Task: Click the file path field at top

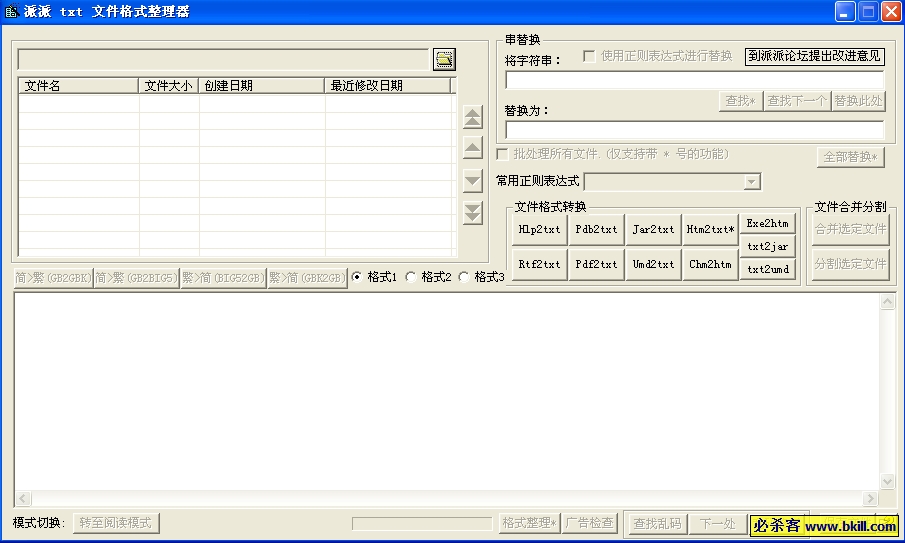Action: point(223,59)
